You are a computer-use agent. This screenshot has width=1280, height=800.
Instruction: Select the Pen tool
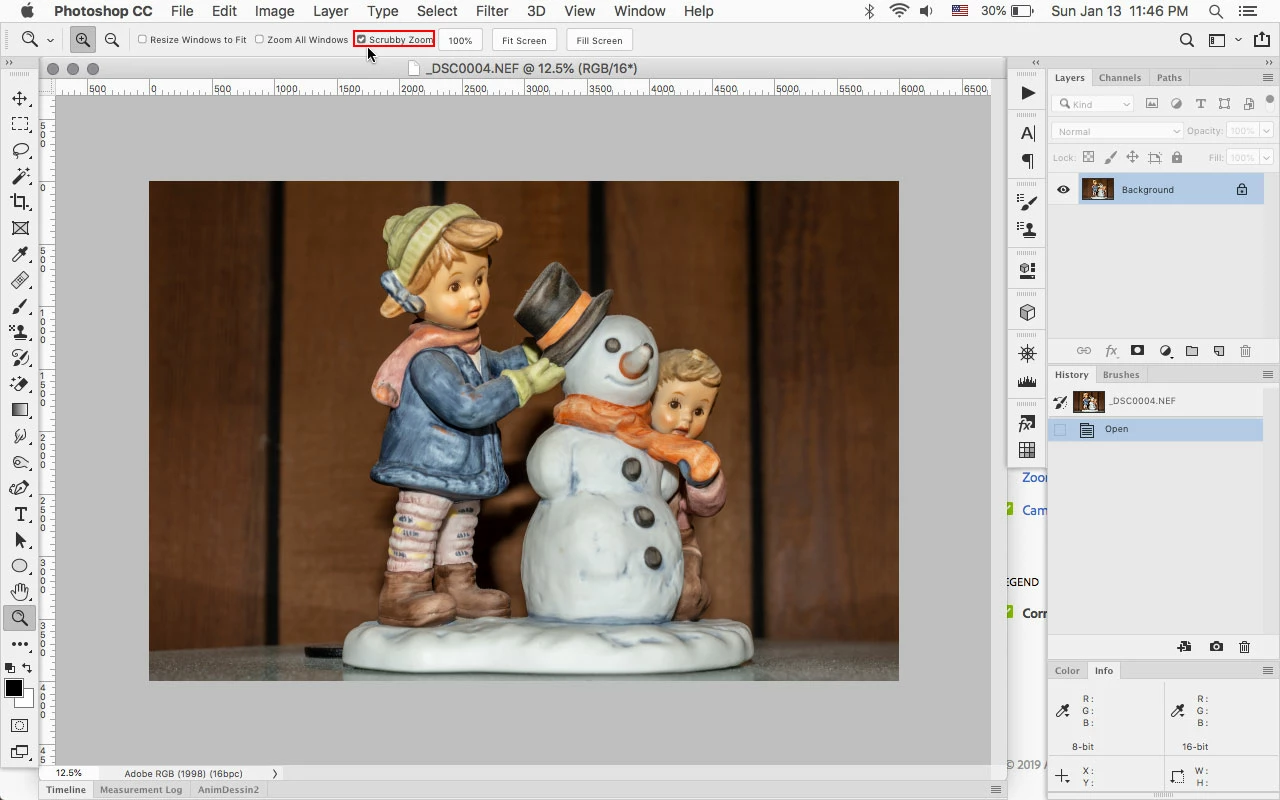tap(20, 488)
